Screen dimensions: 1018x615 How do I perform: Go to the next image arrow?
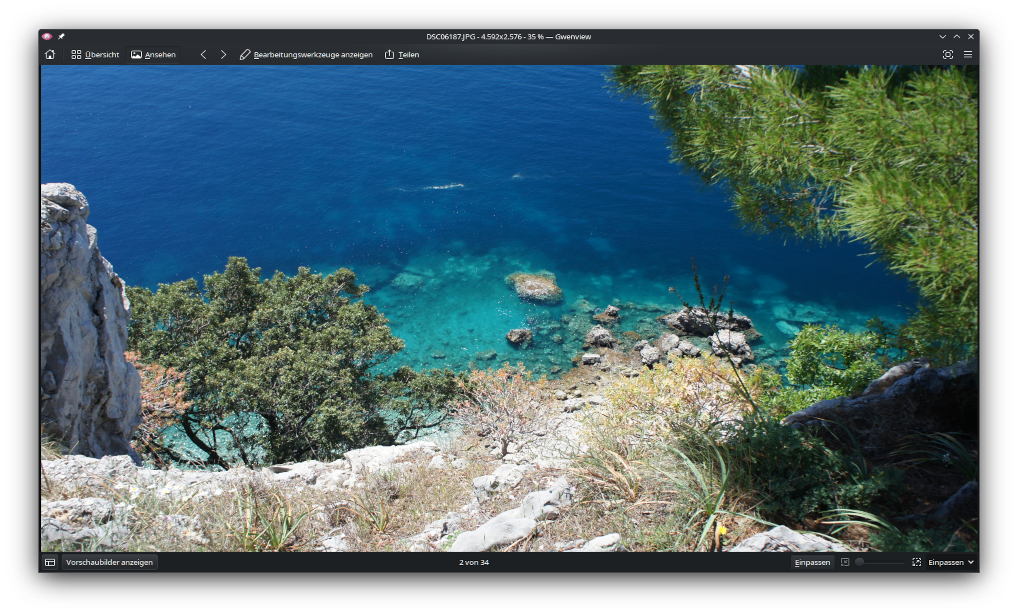coord(223,55)
